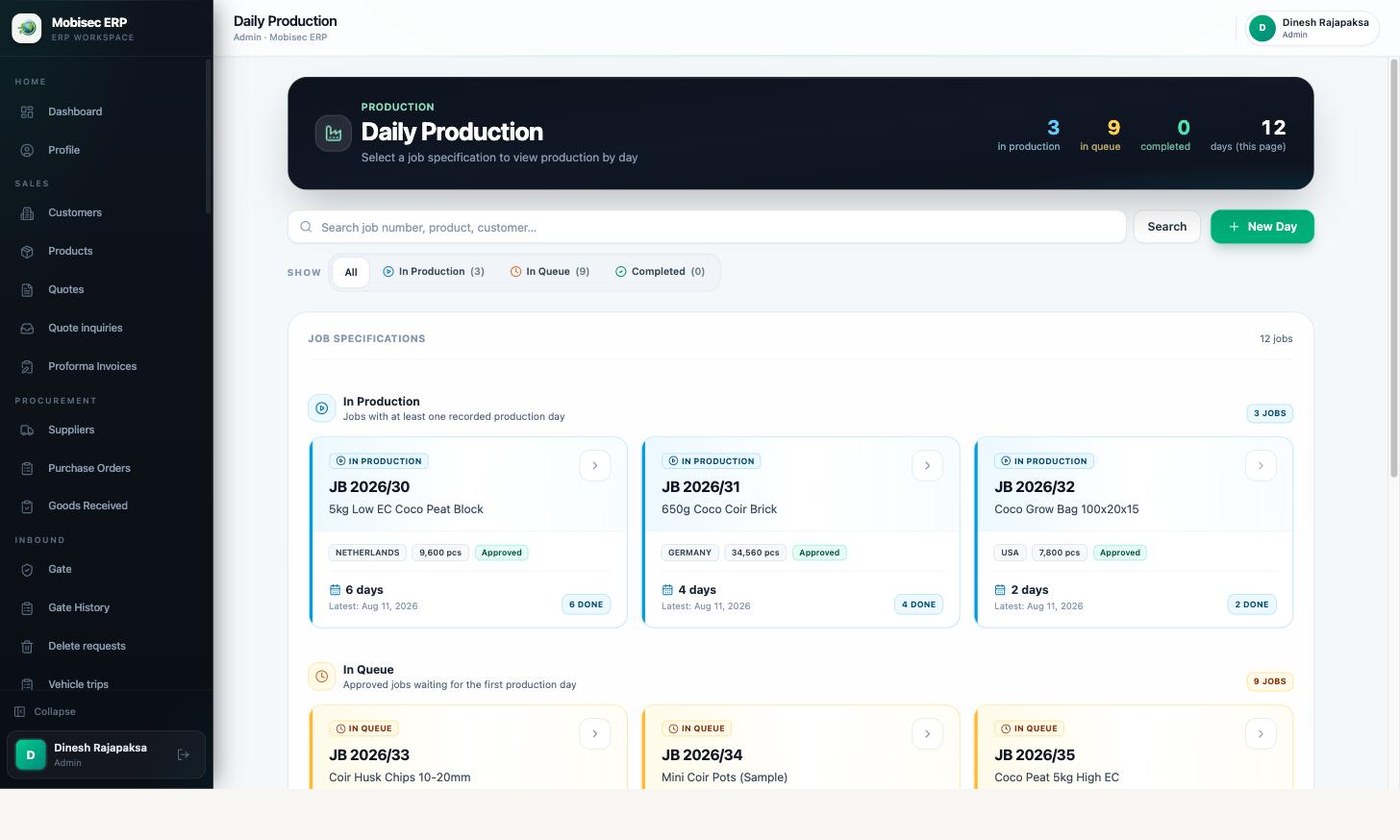This screenshot has width=1400, height=840.
Task: Click the Customers sidebar icon
Action: (x=27, y=213)
